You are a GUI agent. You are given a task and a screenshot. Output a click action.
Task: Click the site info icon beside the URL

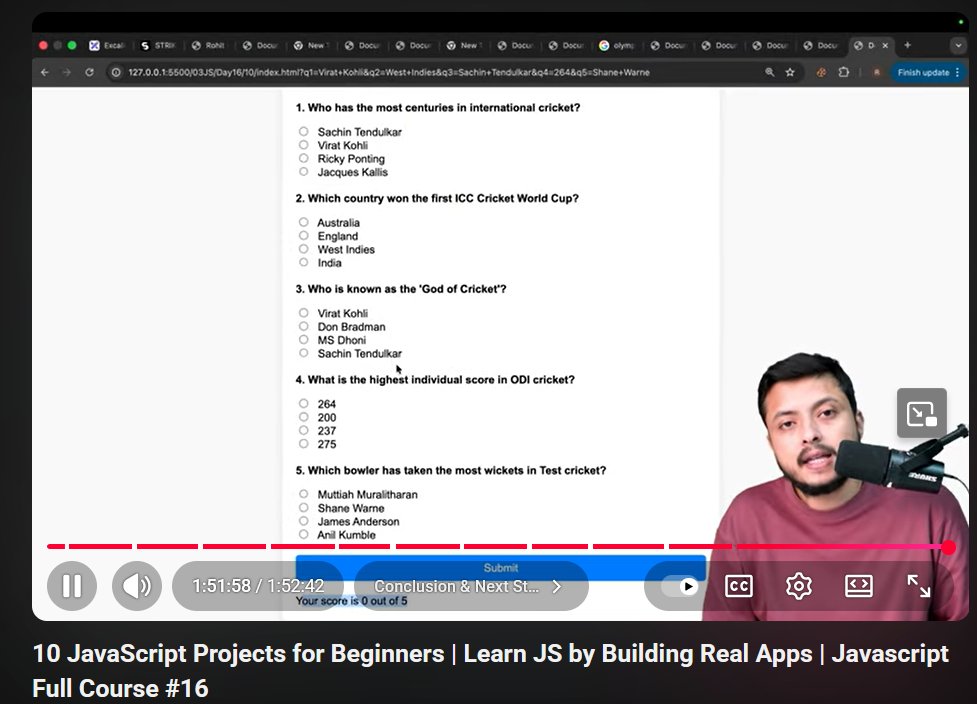(x=116, y=72)
